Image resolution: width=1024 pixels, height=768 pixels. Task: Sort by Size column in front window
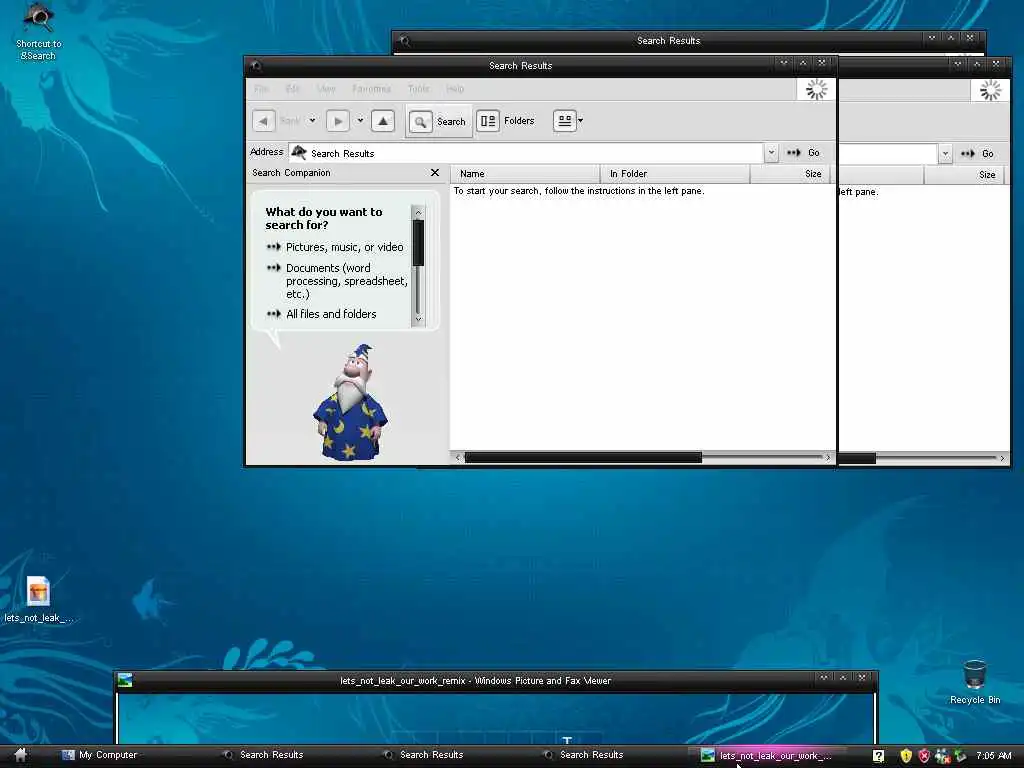790,174
